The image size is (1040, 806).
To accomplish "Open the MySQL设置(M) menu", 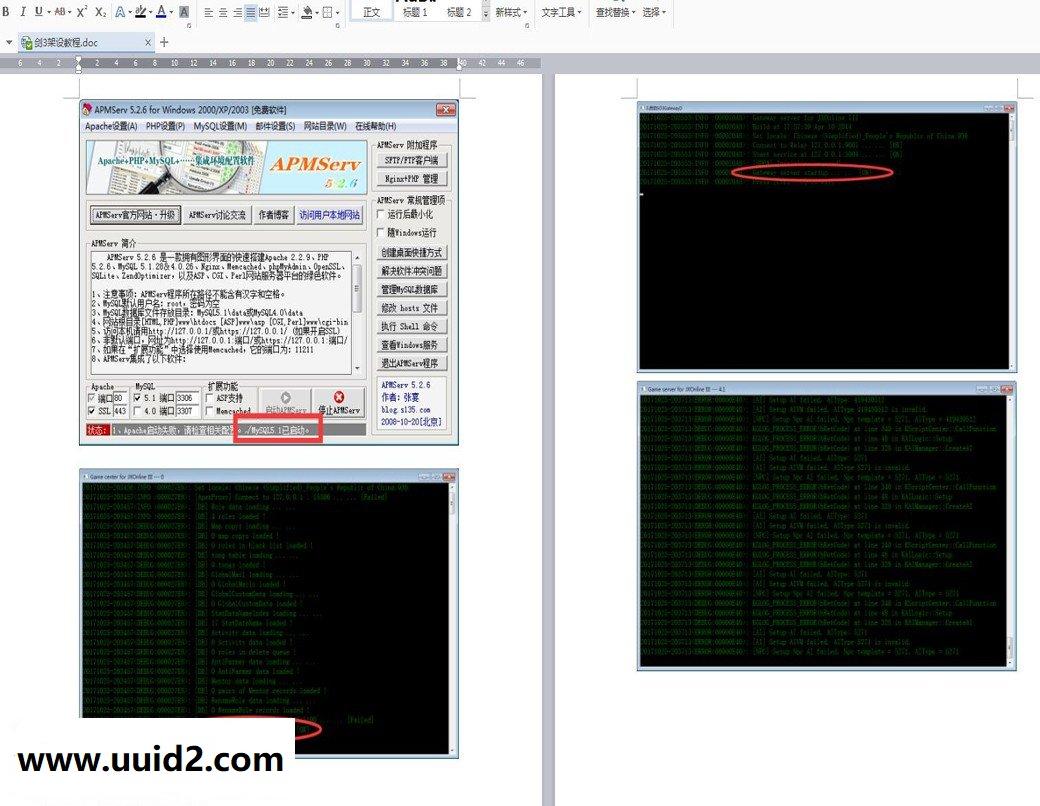I will point(220,126).
